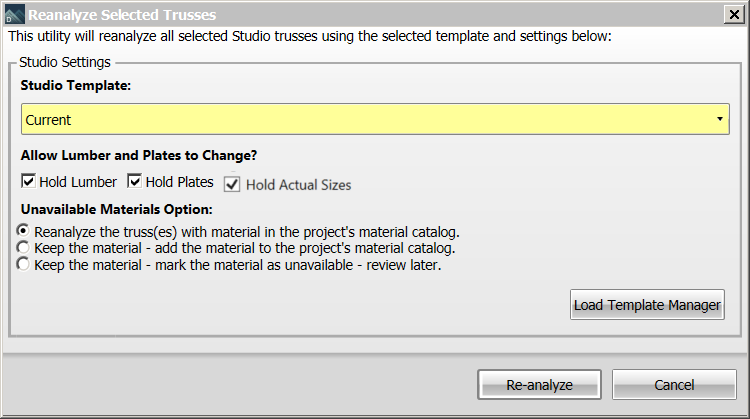Select the 'mark the material as unavailable' radio circle
Screen dimensions: 750x419
point(23,264)
